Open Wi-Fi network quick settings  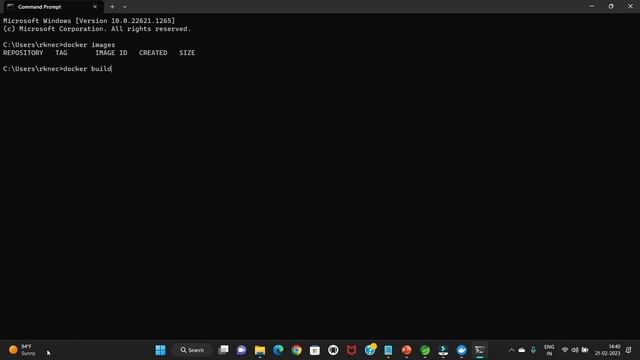tap(565, 350)
